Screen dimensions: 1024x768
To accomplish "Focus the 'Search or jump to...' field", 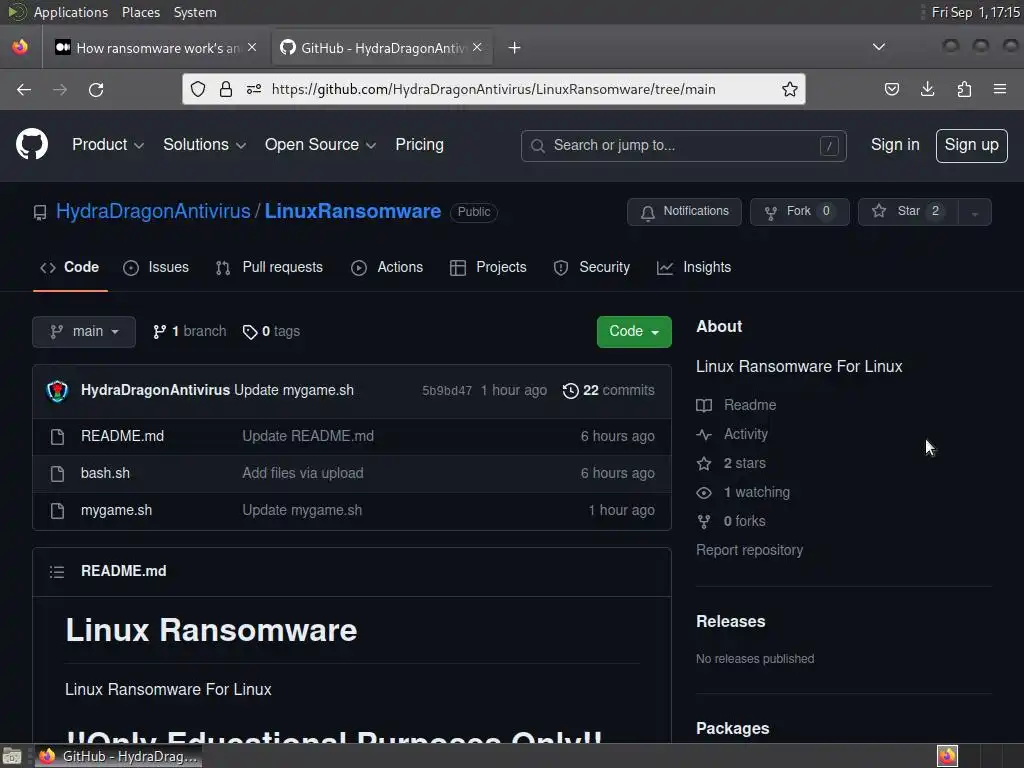I will coord(684,146).
